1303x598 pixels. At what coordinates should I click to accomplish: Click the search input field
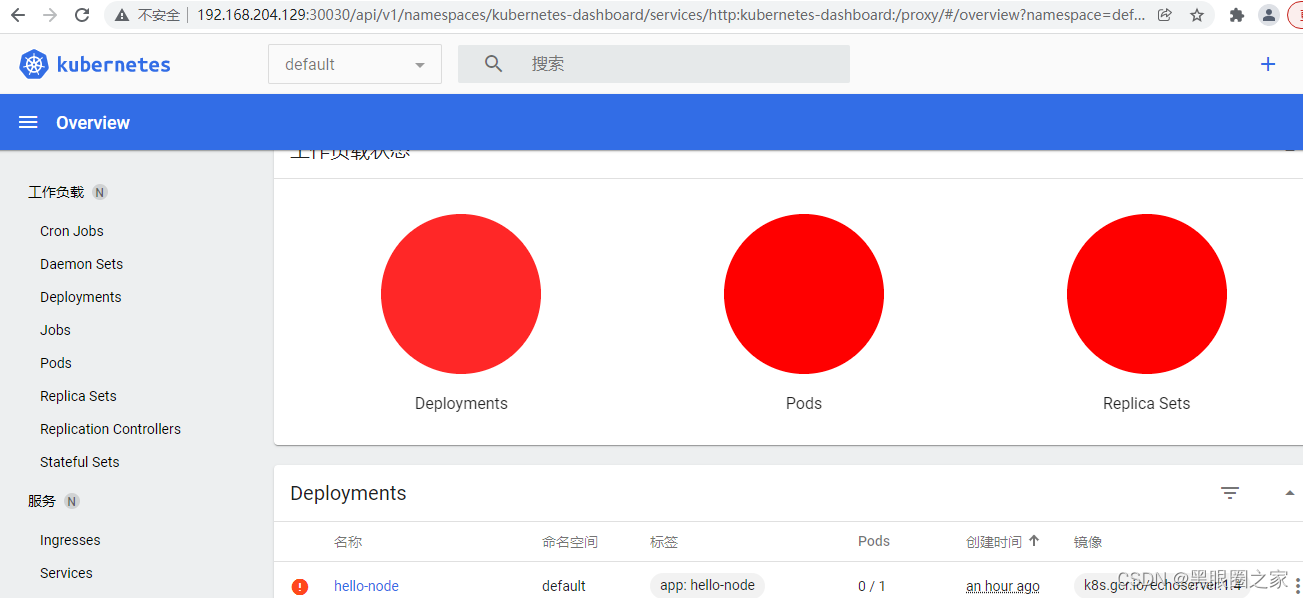coord(654,64)
